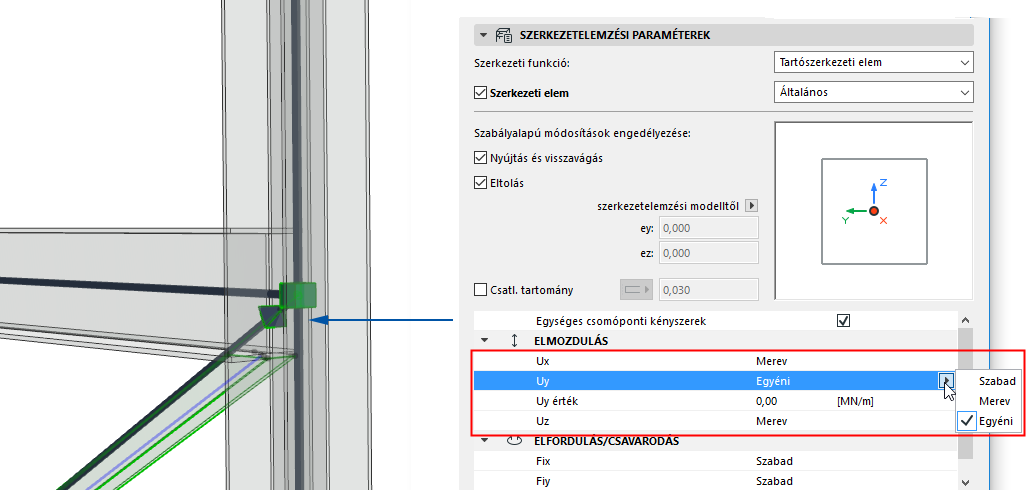Screen dimensions: 1026x490
Task: Click the green joint node in 3D view
Action: tap(298, 294)
